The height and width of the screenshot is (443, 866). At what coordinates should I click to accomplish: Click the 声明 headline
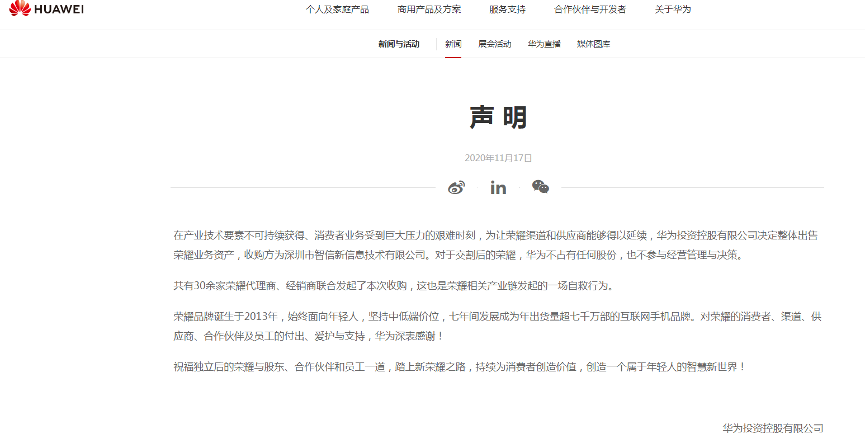pos(498,117)
